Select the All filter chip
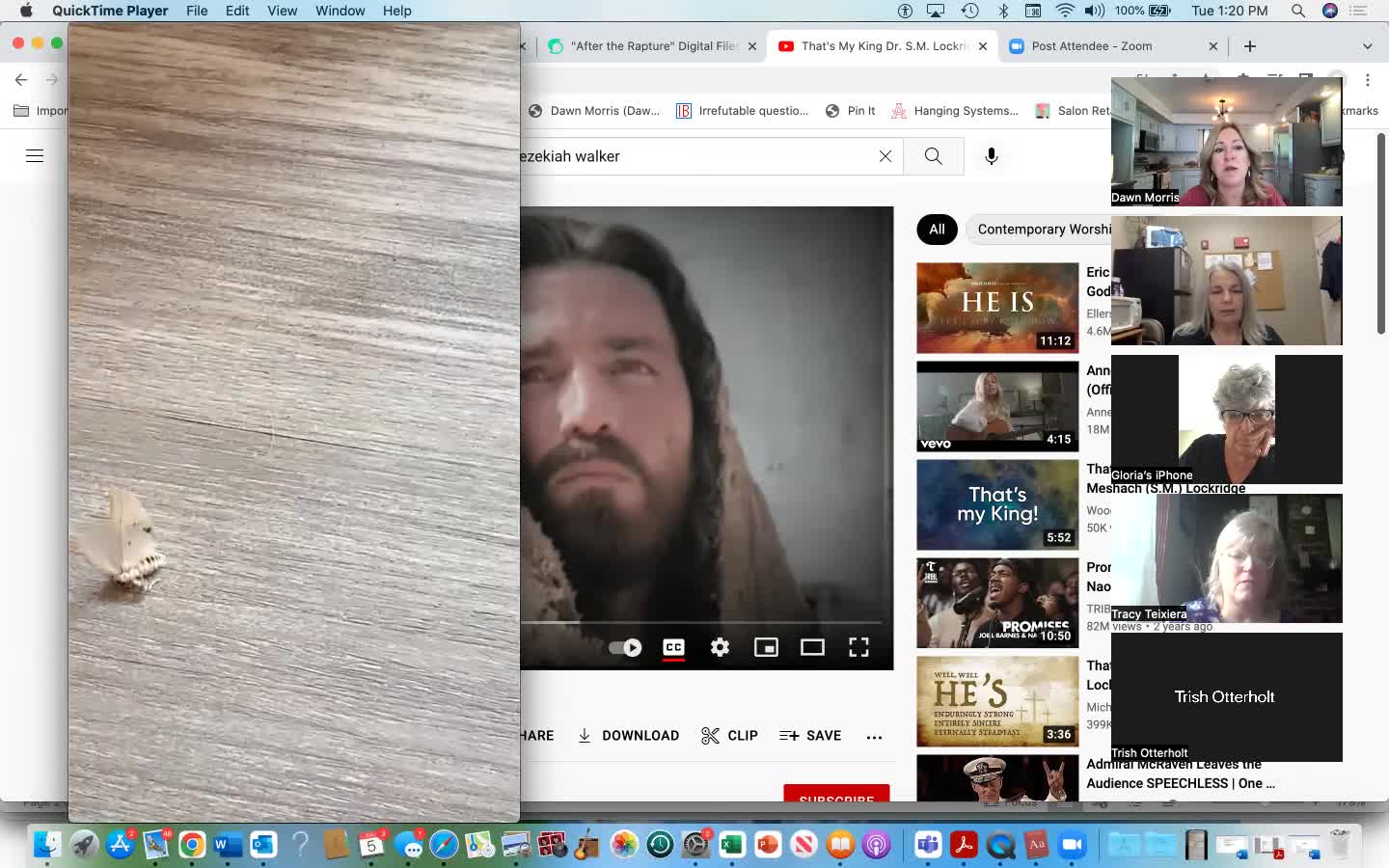Screen dimensions: 1389x868 click(937, 230)
